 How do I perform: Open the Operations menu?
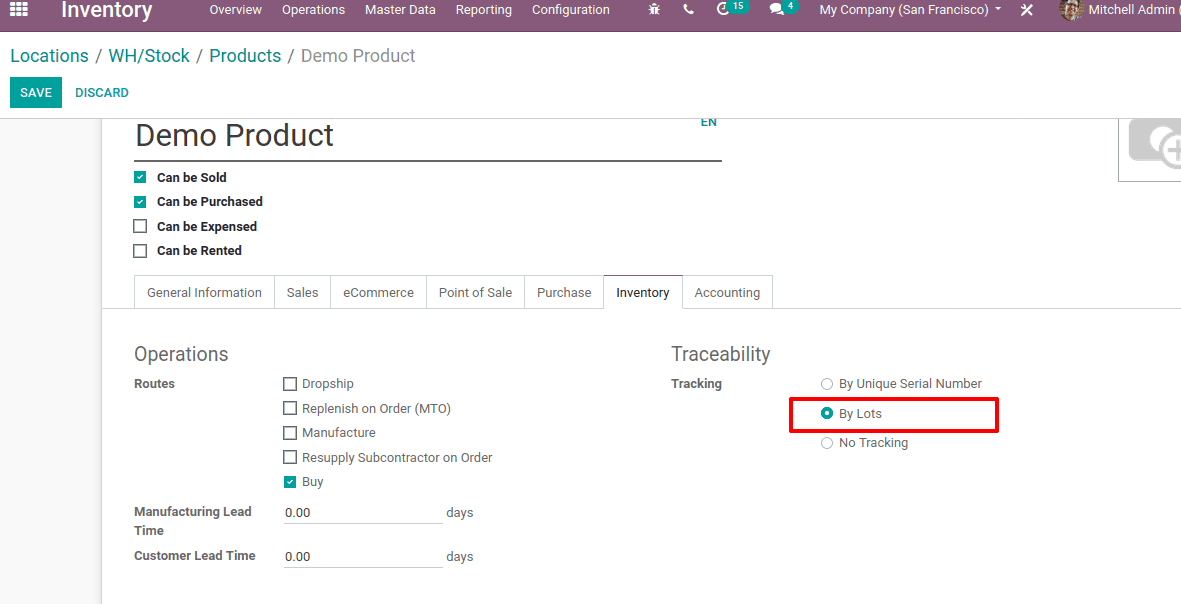313,10
